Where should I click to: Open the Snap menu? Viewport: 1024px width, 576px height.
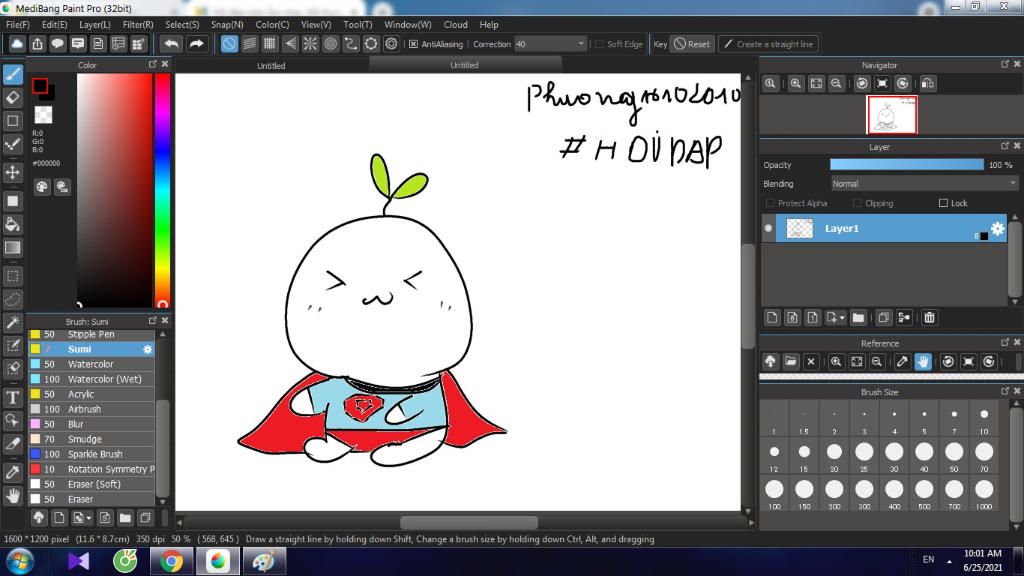[x=227, y=25]
